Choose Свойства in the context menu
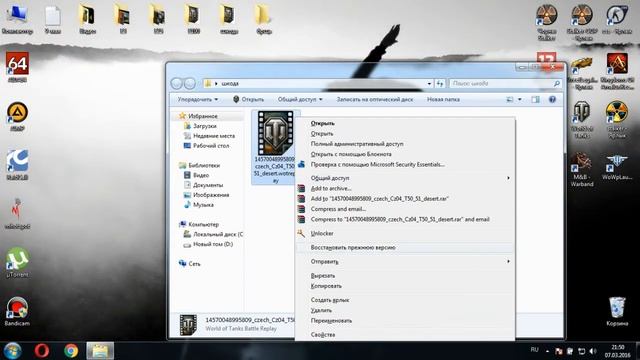640x360 pixels. point(404,334)
